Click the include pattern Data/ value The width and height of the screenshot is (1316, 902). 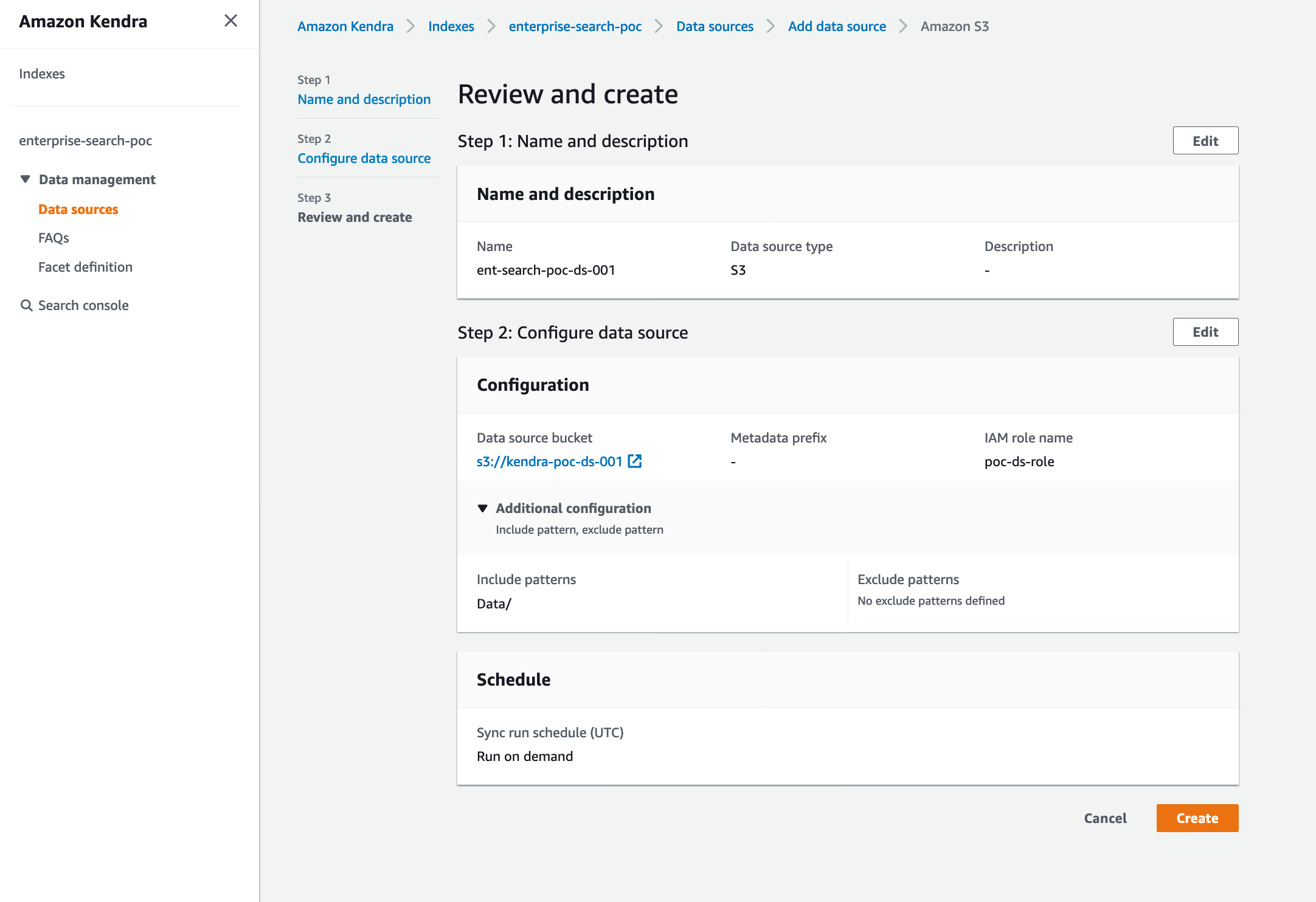[x=494, y=604]
